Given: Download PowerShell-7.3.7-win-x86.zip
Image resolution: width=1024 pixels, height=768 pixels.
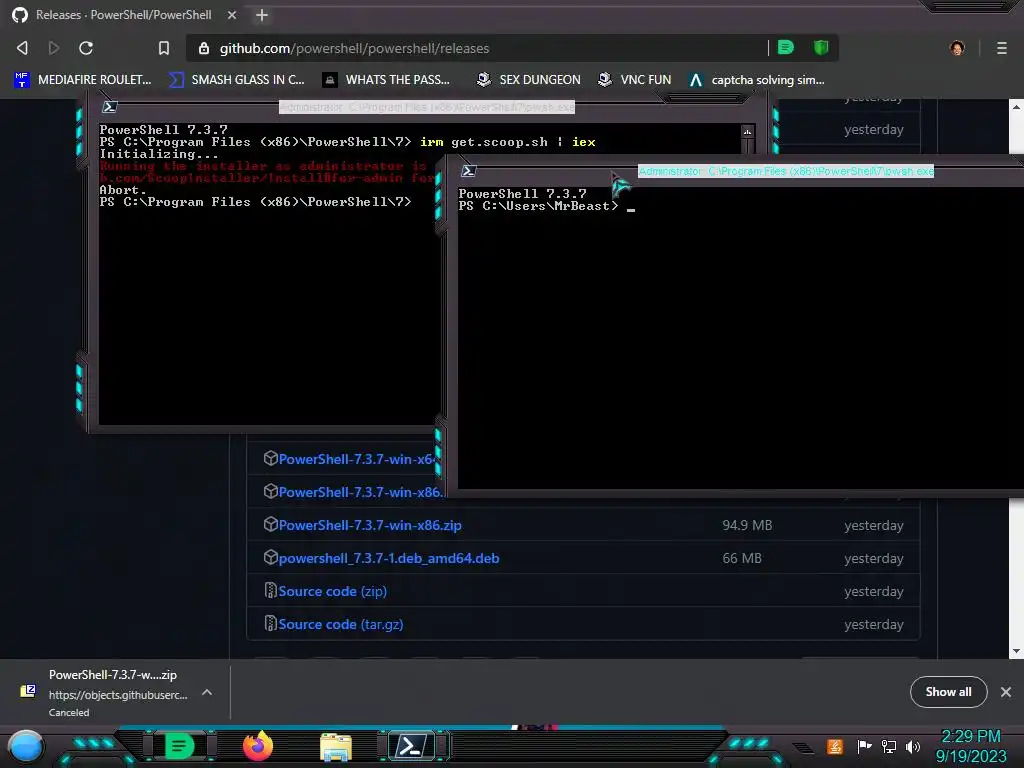Looking at the screenshot, I should (370, 525).
